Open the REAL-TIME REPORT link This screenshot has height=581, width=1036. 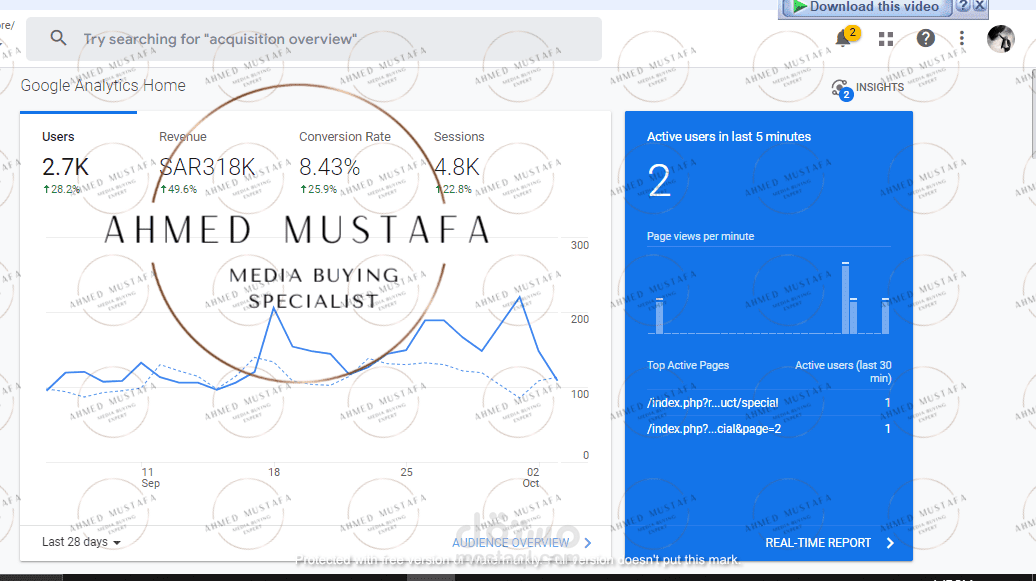[818, 543]
